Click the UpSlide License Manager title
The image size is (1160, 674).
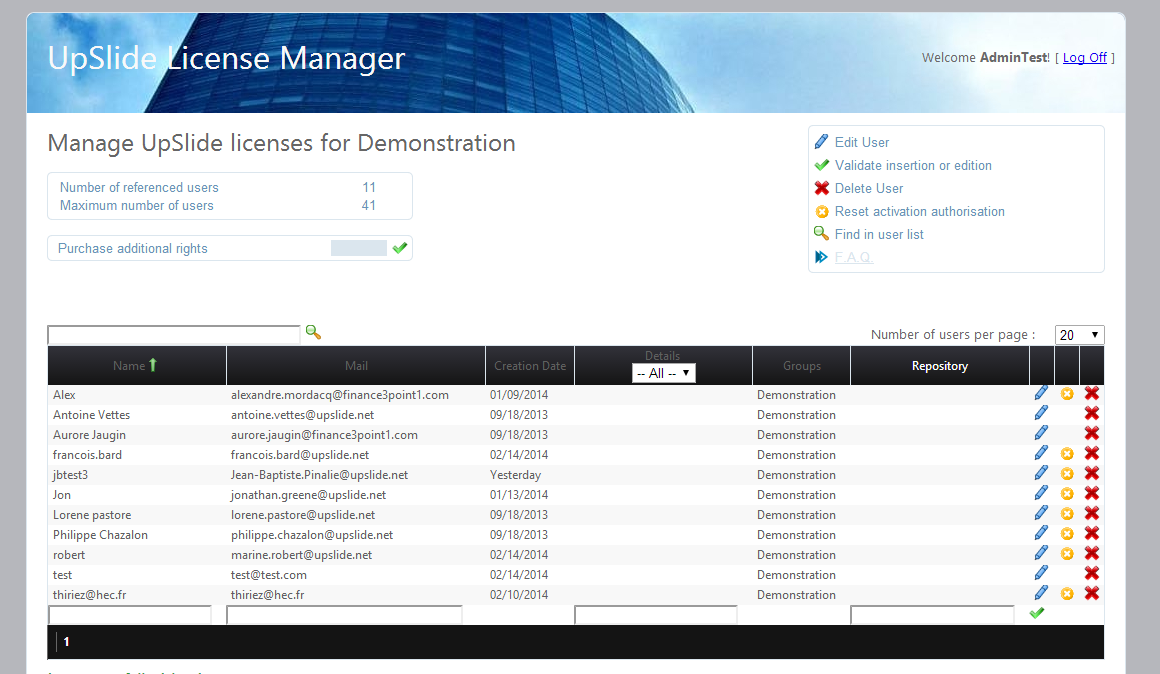226,58
